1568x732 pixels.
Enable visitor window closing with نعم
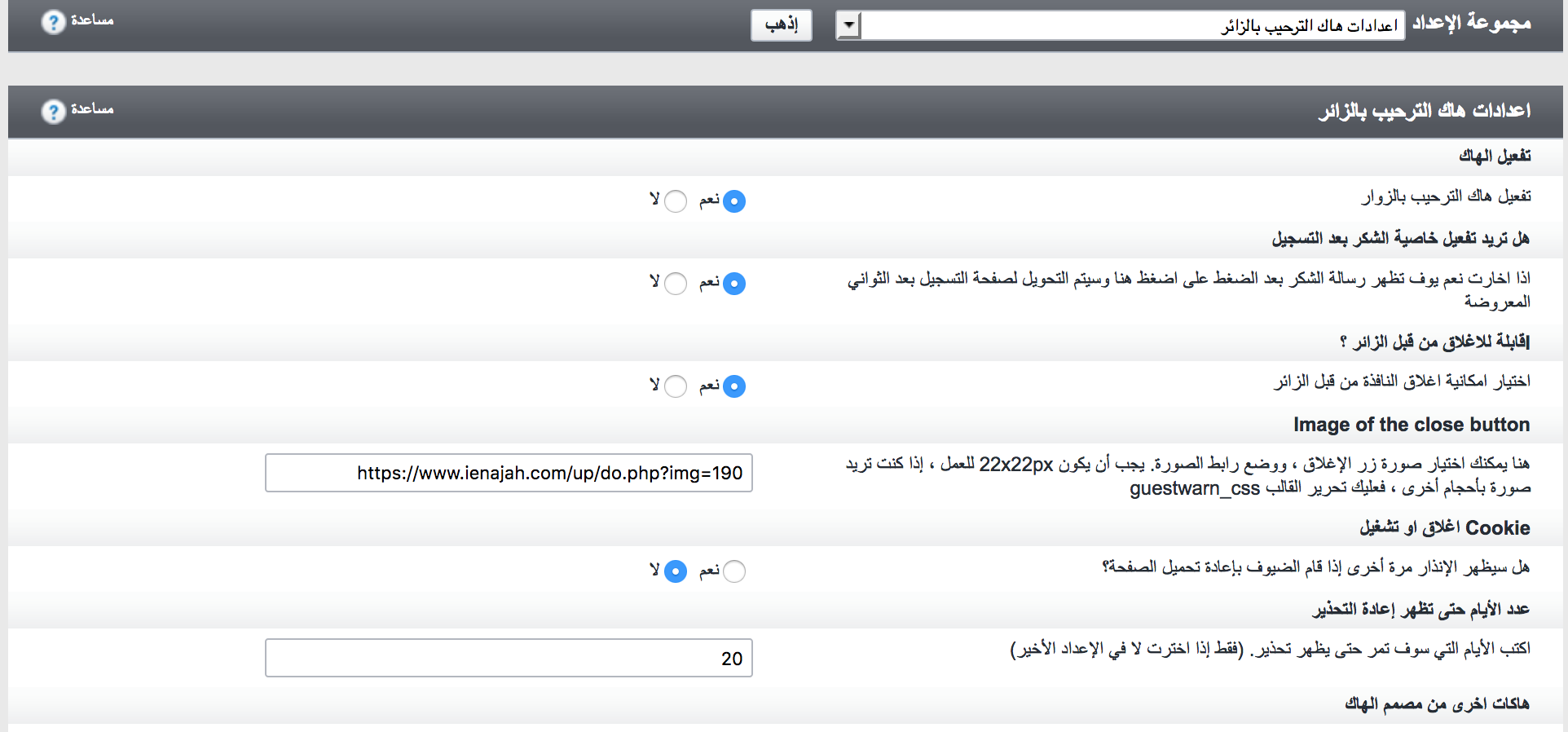tap(733, 386)
